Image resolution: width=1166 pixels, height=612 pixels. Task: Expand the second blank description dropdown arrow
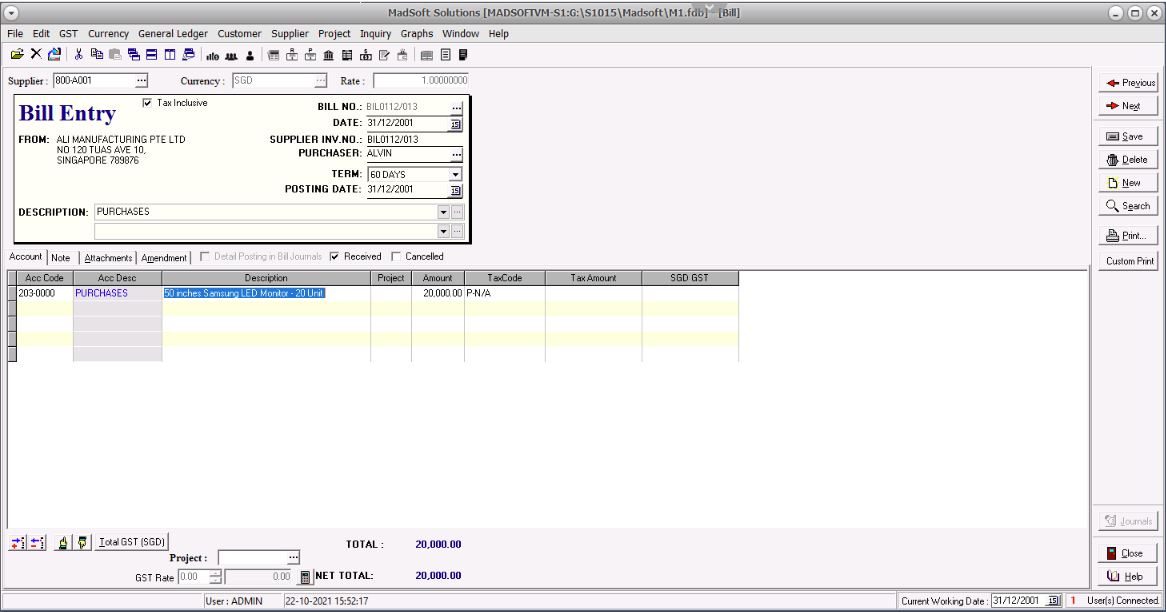point(443,231)
